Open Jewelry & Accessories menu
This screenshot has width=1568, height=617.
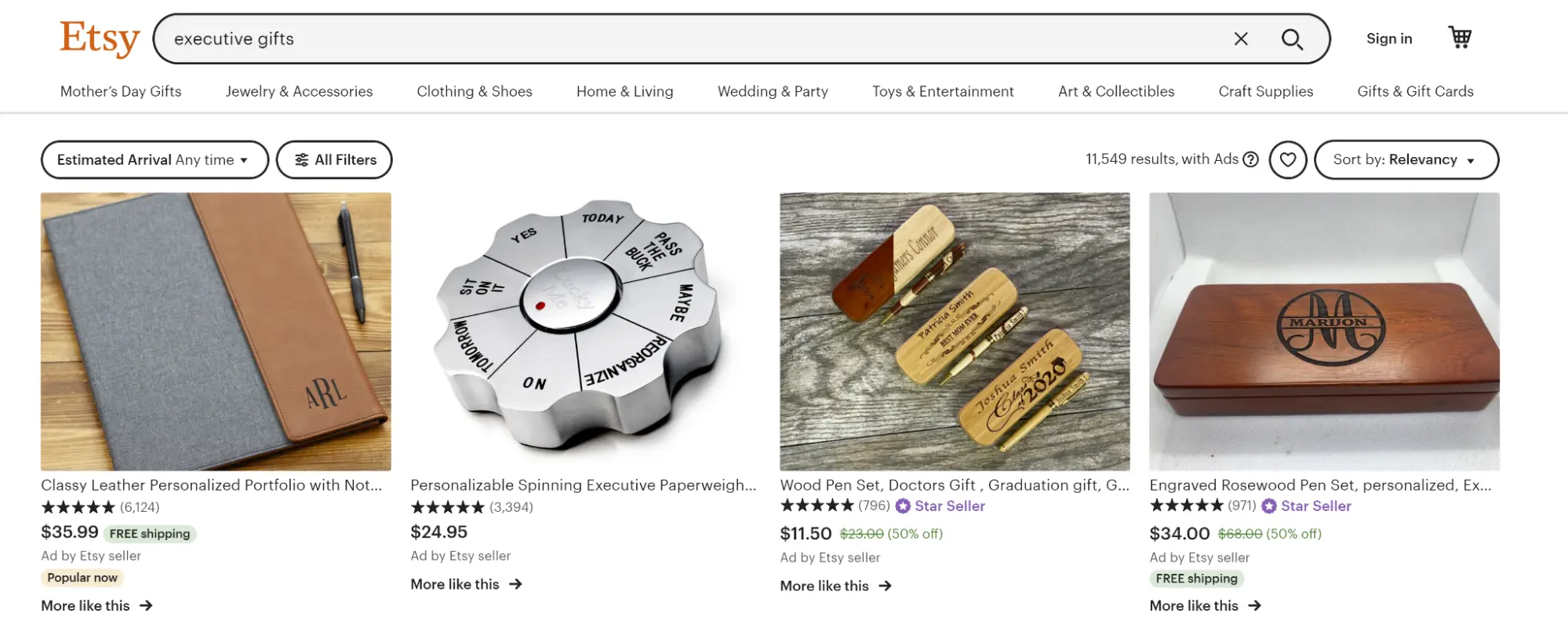299,91
